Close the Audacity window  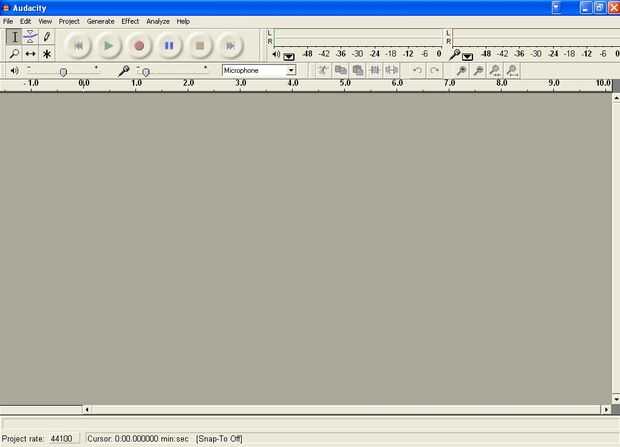614,8
